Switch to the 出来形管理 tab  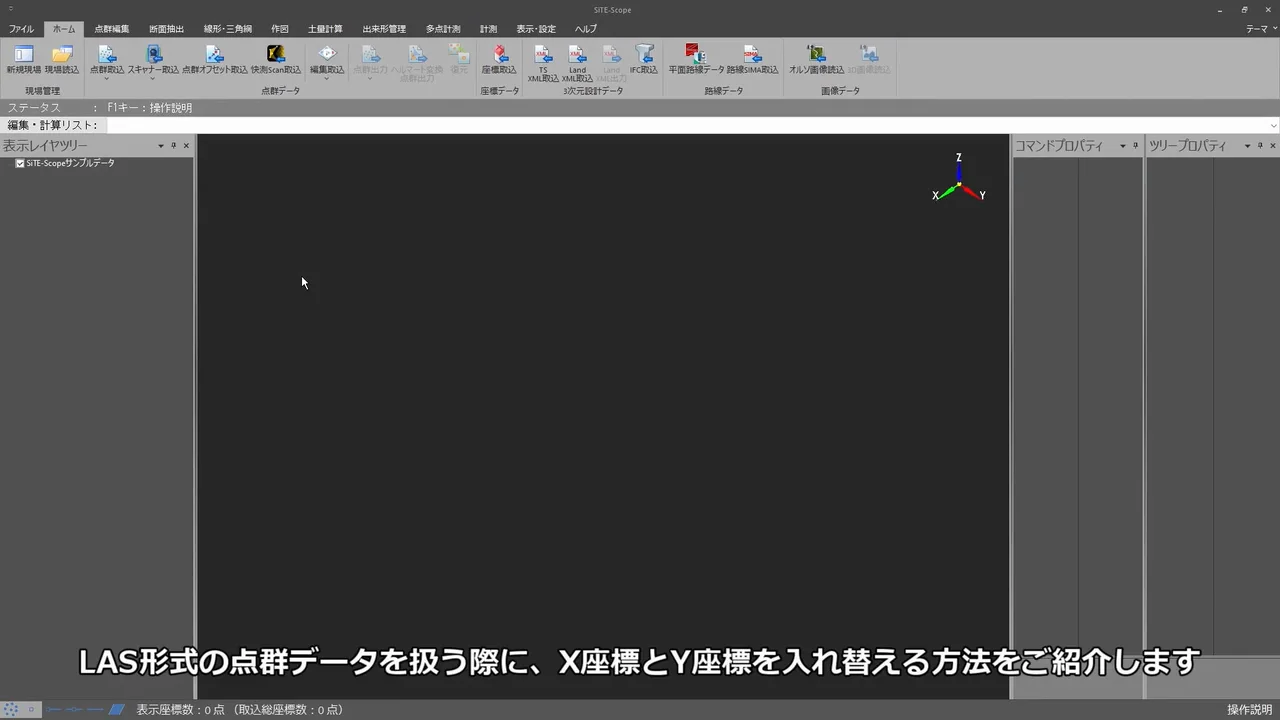pyautogui.click(x=384, y=29)
